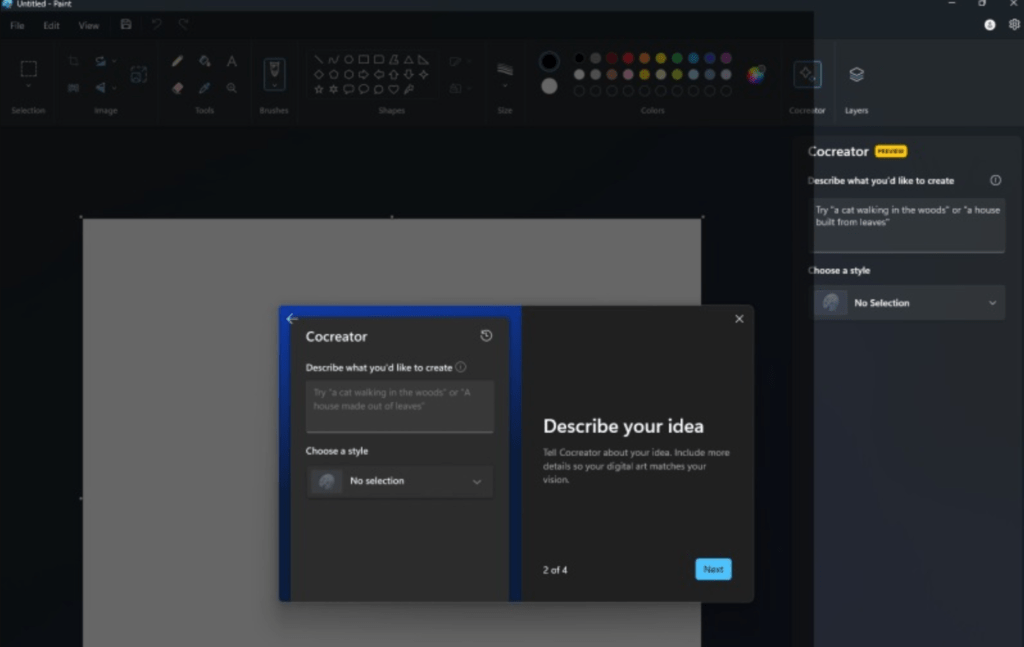Click the Redo arrow
Screen dimensions: 1024x647
184,25
